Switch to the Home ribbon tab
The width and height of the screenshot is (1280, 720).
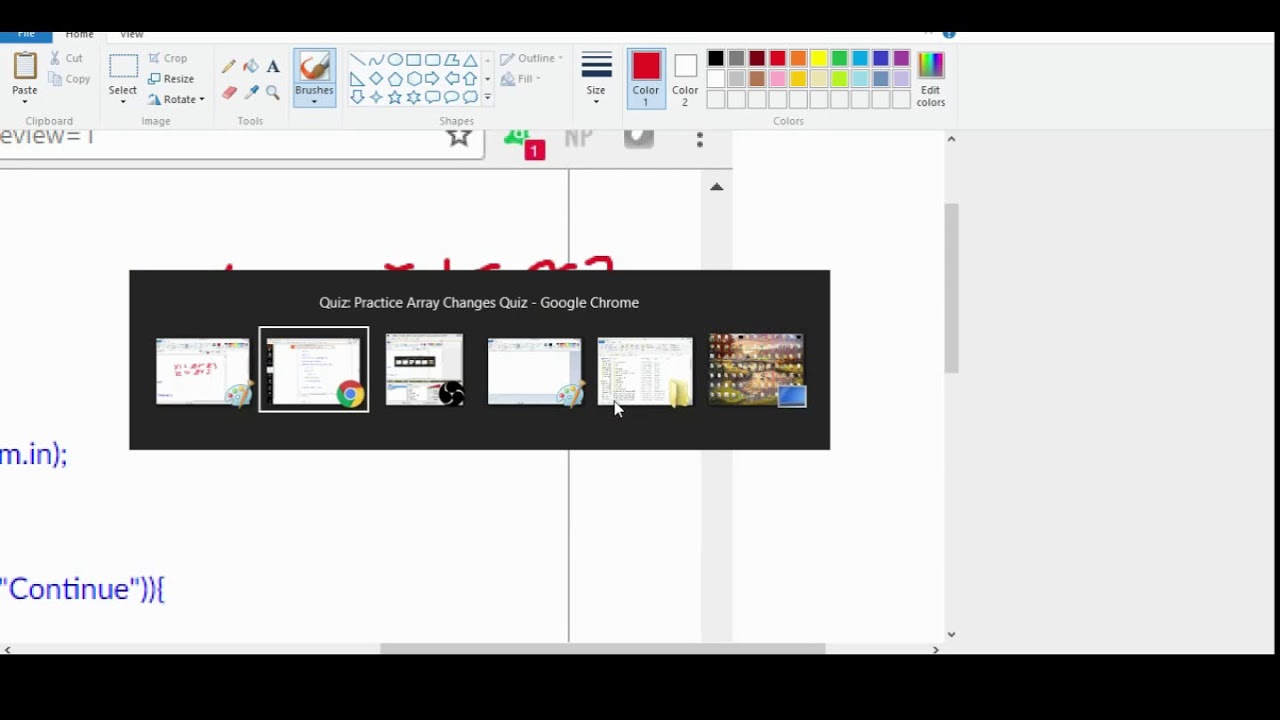(79, 35)
